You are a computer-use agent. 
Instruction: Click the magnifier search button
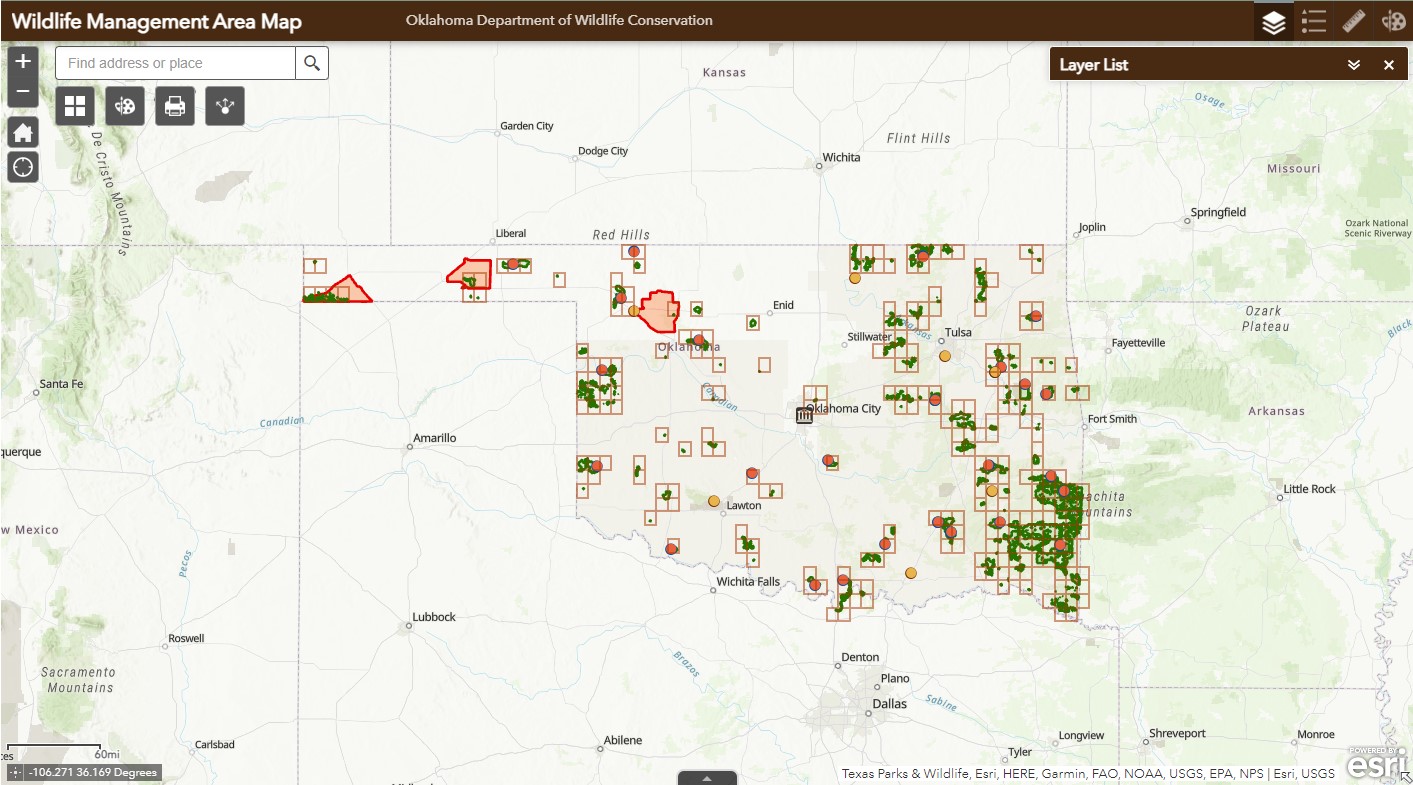point(312,63)
